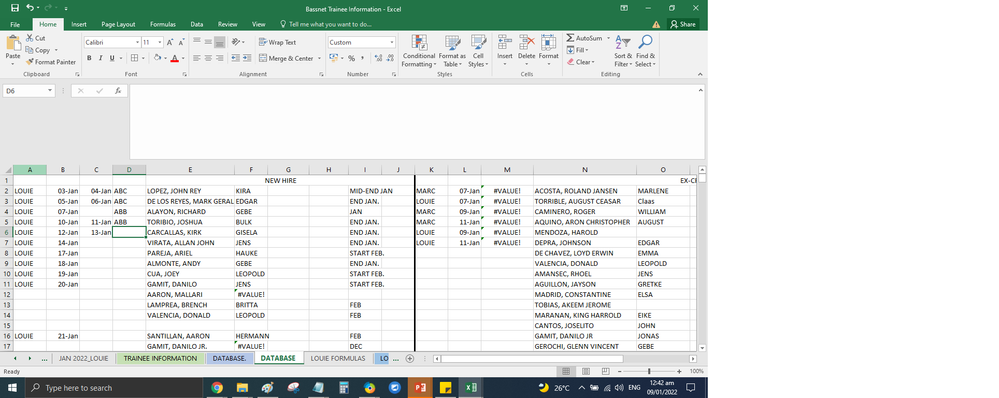Align cell text left
Viewport: 999px width, 398px height.
click(x=197, y=58)
